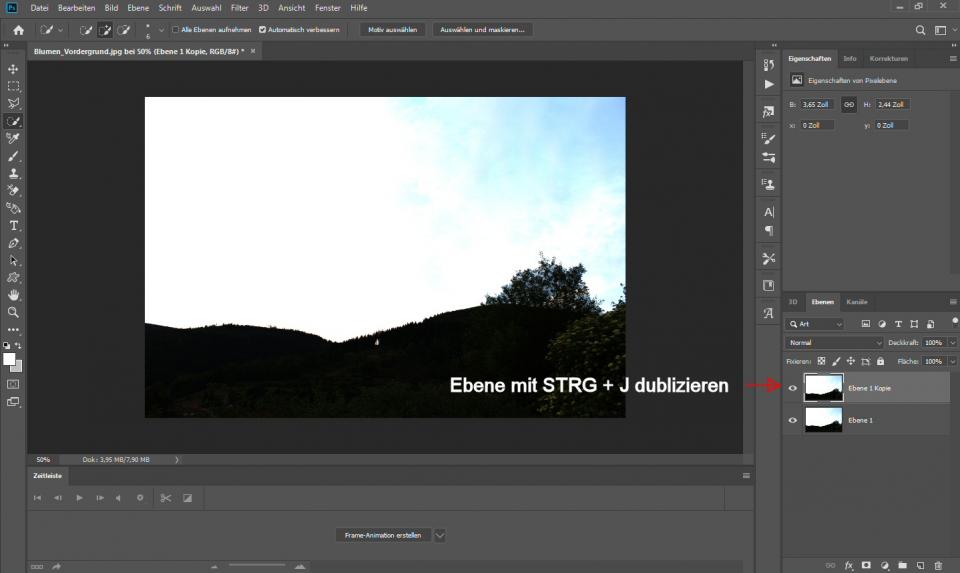Open the blend mode 'Normal' dropdown
The image size is (960, 573).
click(x=835, y=342)
